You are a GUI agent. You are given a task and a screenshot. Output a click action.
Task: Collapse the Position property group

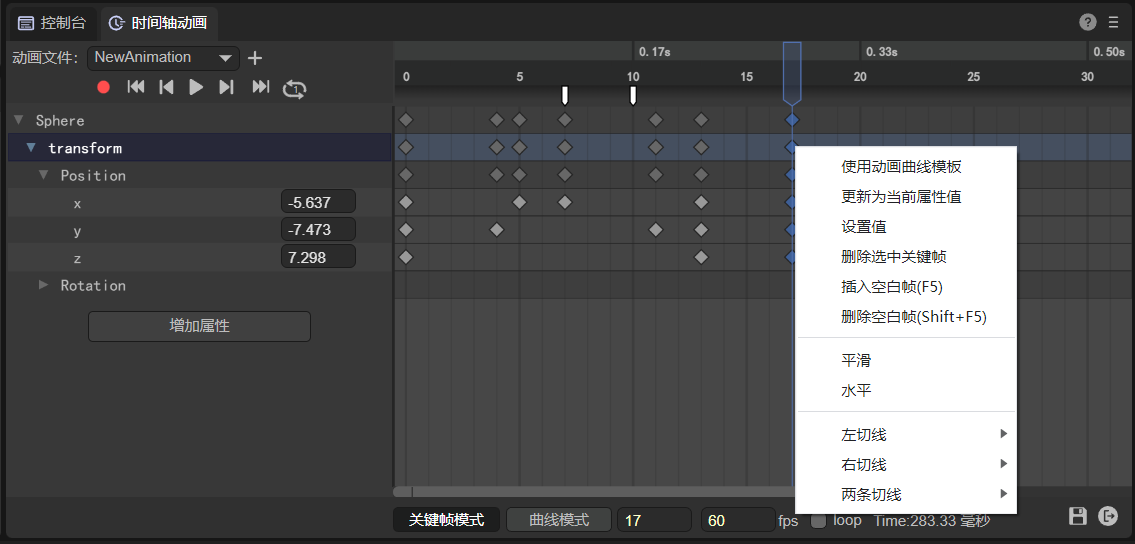pos(43,175)
